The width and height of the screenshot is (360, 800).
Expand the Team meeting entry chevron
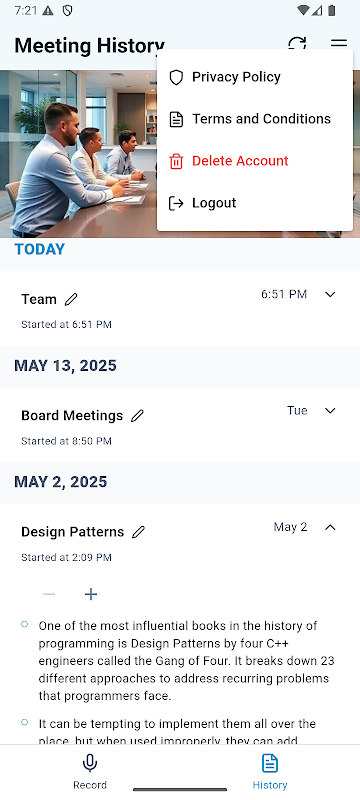click(x=330, y=294)
